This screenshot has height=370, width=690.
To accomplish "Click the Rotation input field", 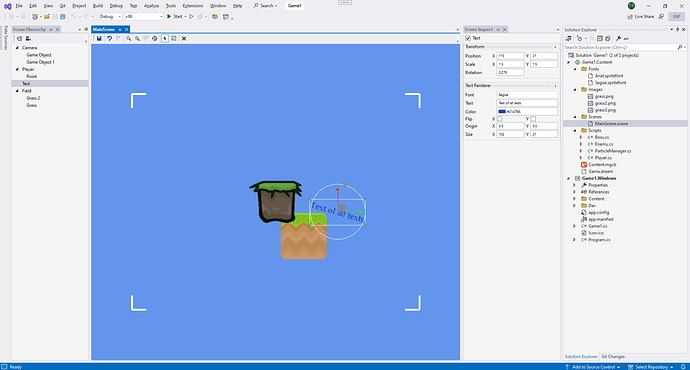I will 510,72.
